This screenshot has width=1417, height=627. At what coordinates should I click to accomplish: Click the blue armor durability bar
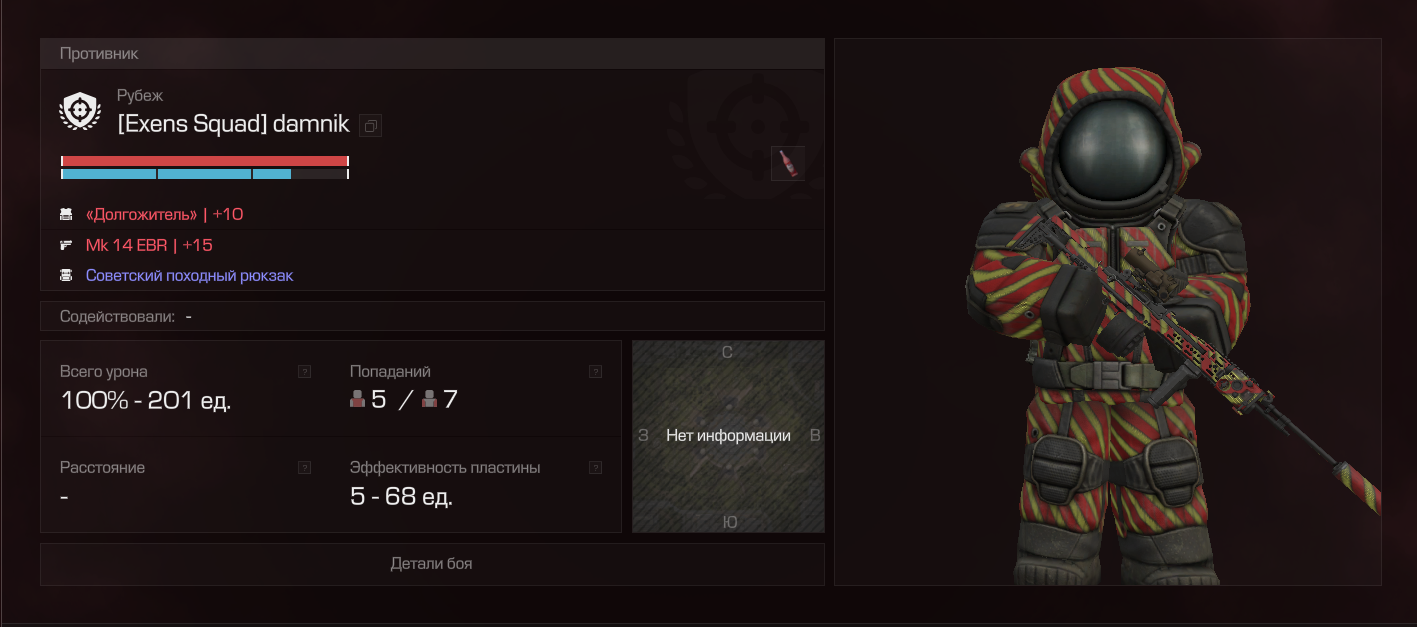pyautogui.click(x=204, y=174)
